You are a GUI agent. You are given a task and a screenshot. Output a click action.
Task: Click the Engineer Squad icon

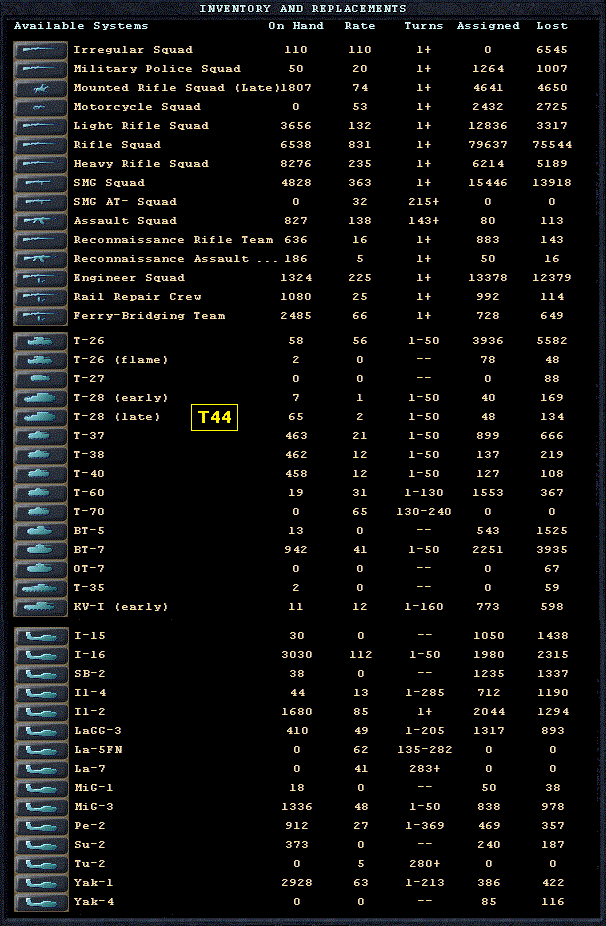click(40, 278)
